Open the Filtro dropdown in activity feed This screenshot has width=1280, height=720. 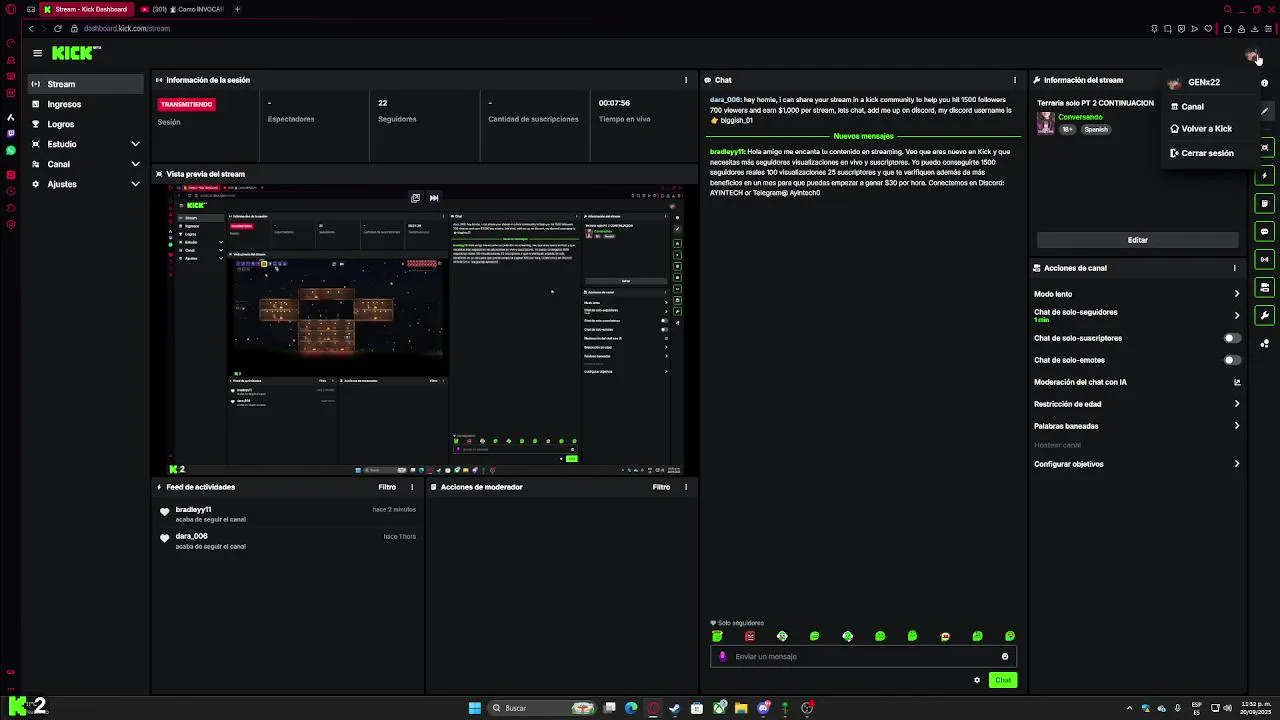coord(387,487)
